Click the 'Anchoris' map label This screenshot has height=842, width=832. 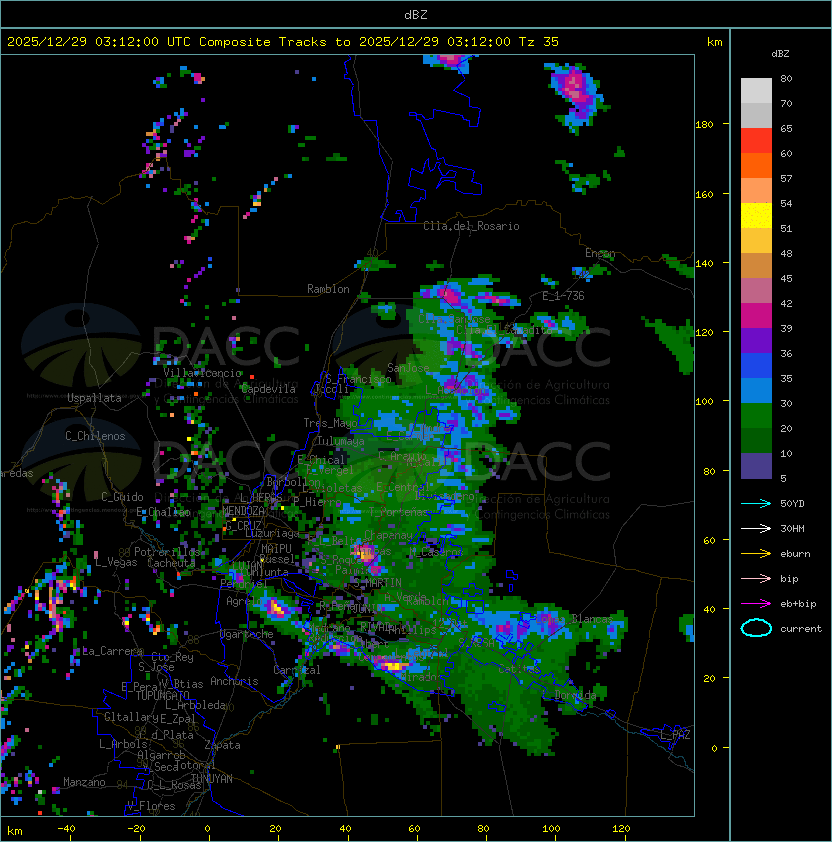click(x=234, y=681)
